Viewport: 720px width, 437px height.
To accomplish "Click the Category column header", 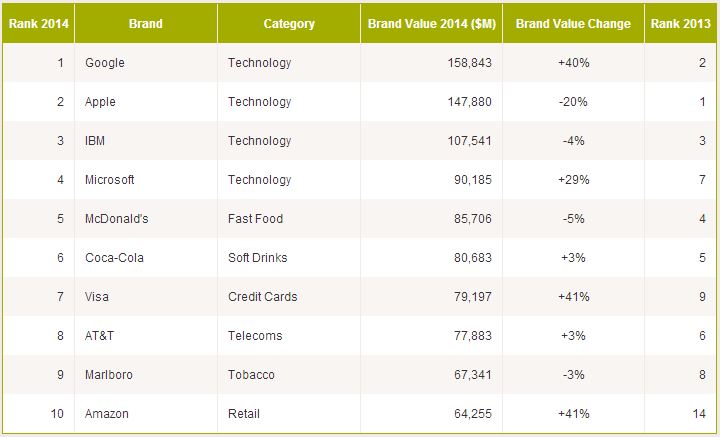I will pyautogui.click(x=289, y=24).
